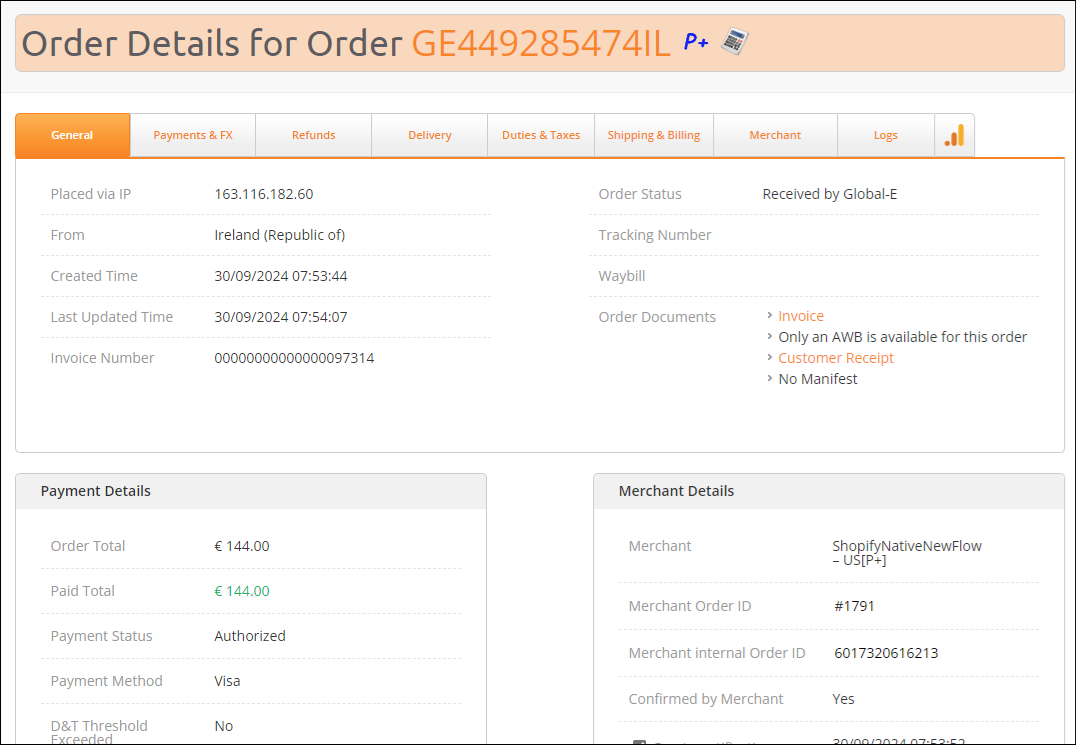Open the Invoice document link

pyautogui.click(x=801, y=316)
